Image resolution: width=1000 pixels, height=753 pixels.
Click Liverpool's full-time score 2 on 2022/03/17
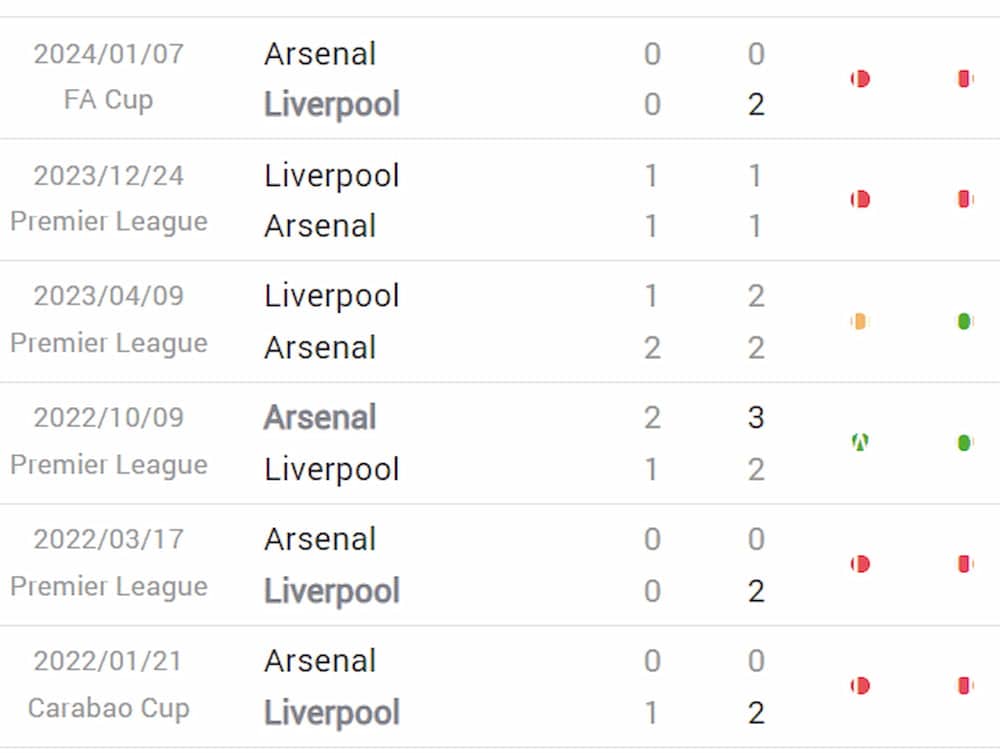coord(756,591)
